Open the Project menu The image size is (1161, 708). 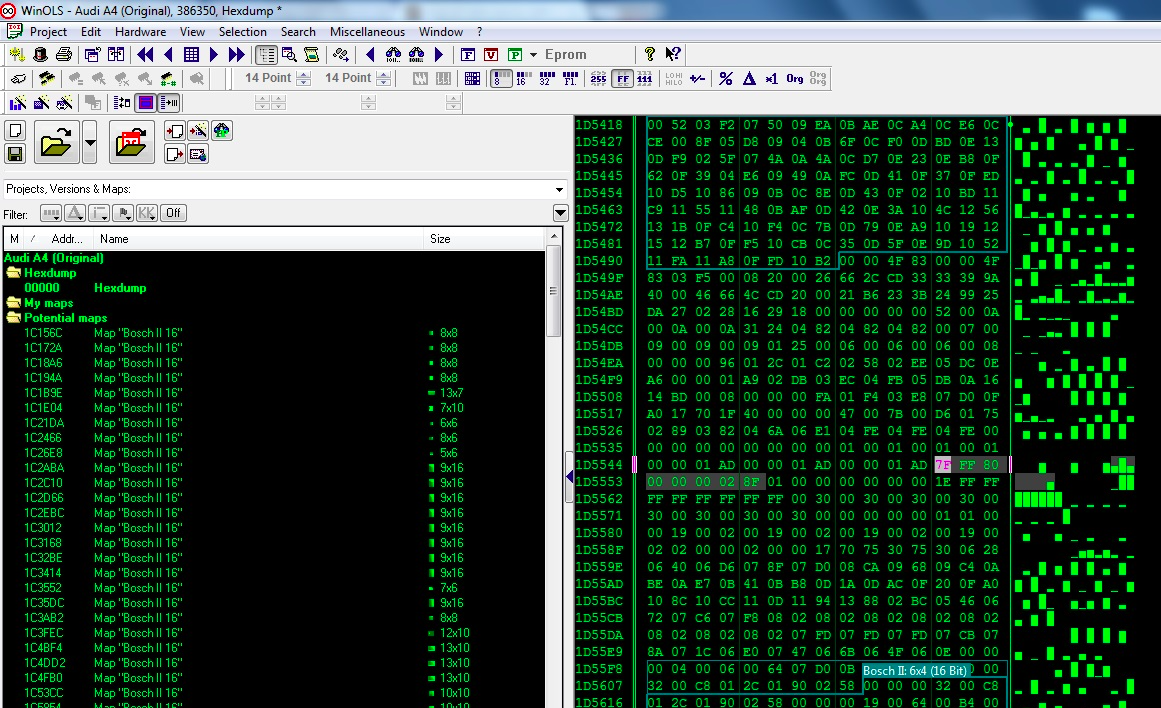[x=48, y=32]
